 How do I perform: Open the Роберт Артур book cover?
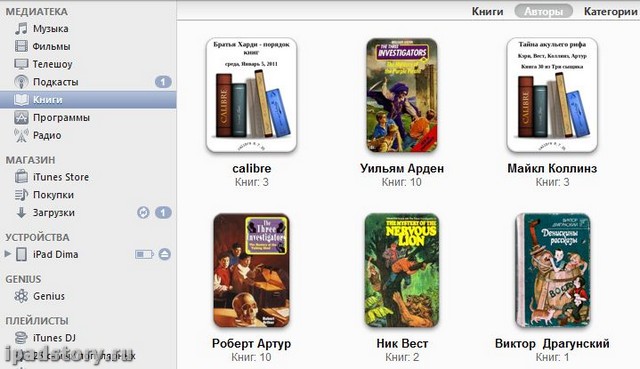pyautogui.click(x=251, y=270)
